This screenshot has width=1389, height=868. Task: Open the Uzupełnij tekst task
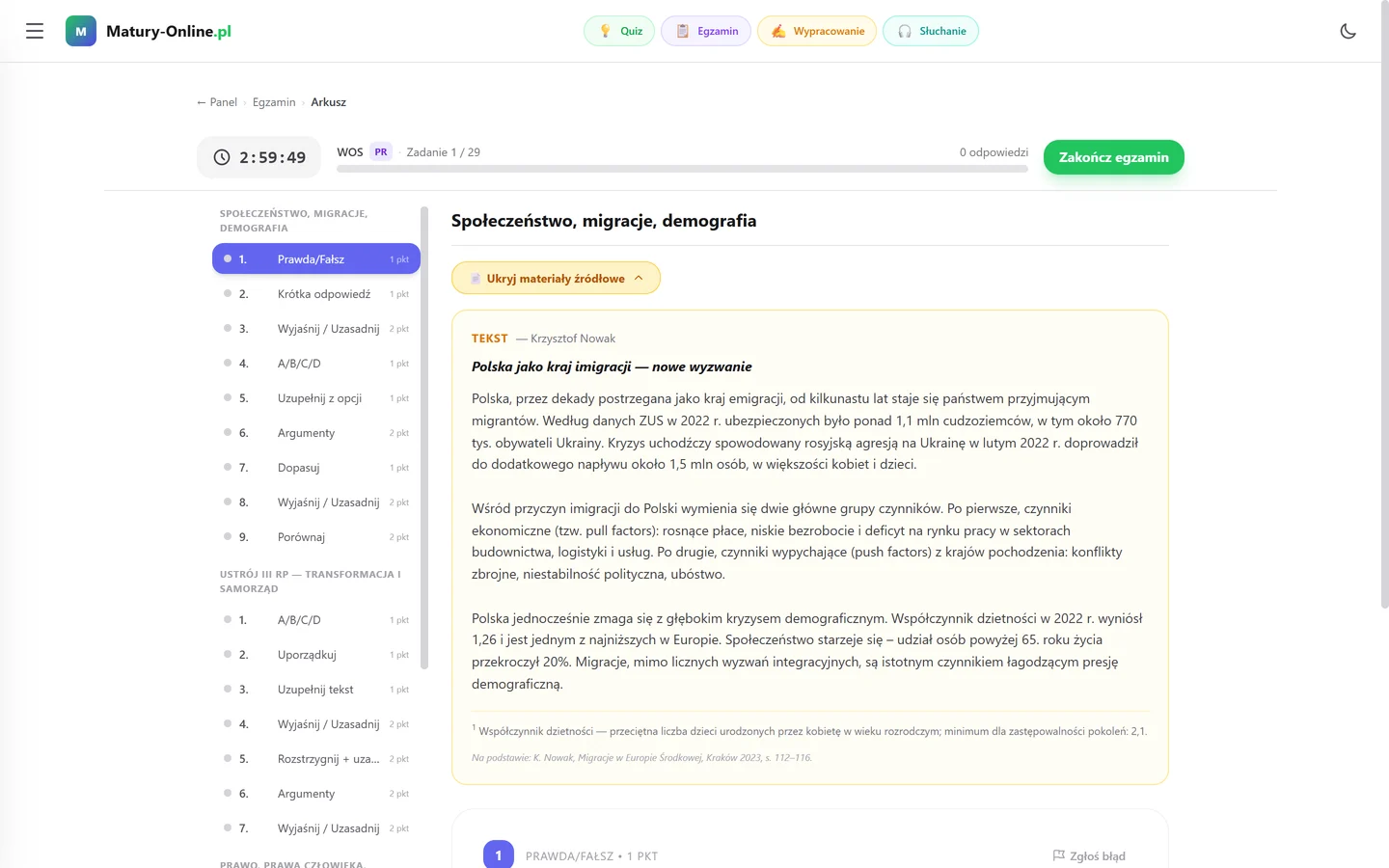[316, 689]
